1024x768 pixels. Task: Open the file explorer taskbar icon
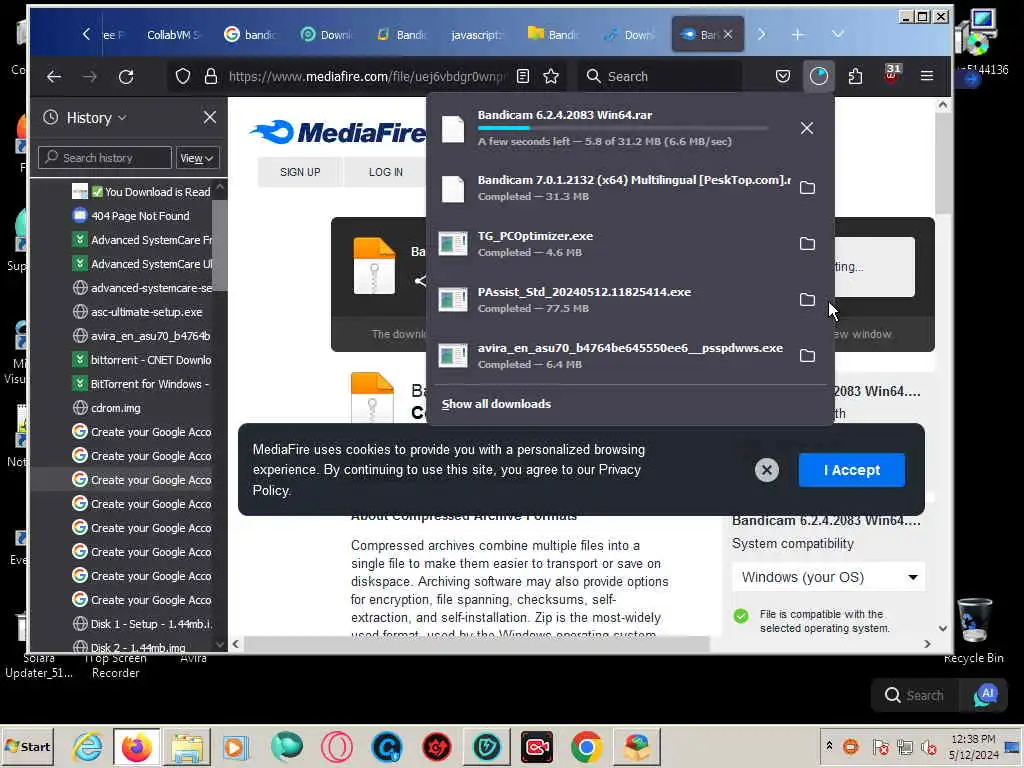click(x=187, y=747)
